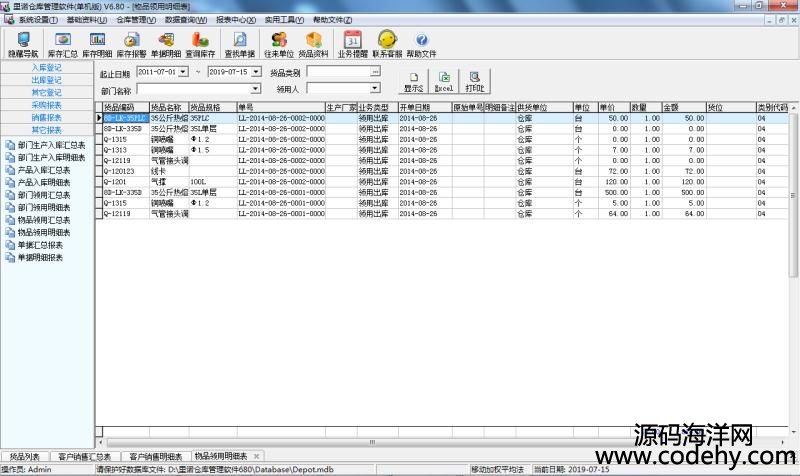Click inside the 货品类别 input field
Screen dimensions: 800x476
[339, 72]
